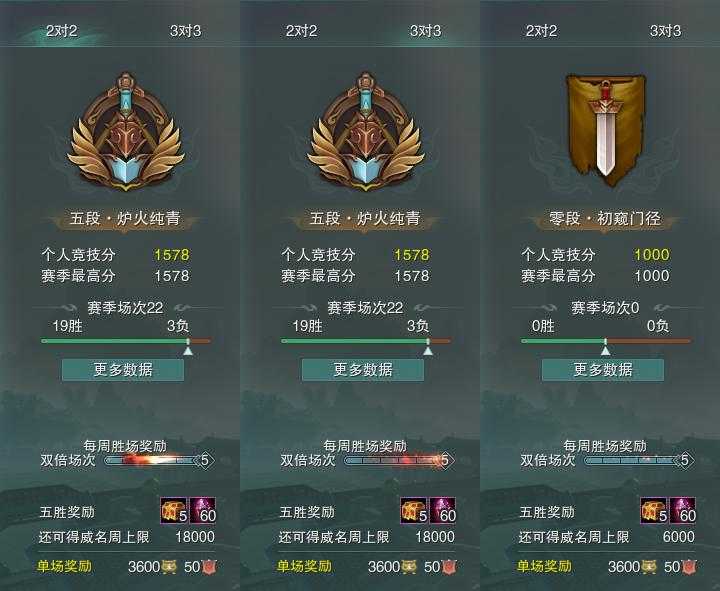Open 更多数据 in the left panel
Image resolution: width=720 pixels, height=591 pixels.
123,370
